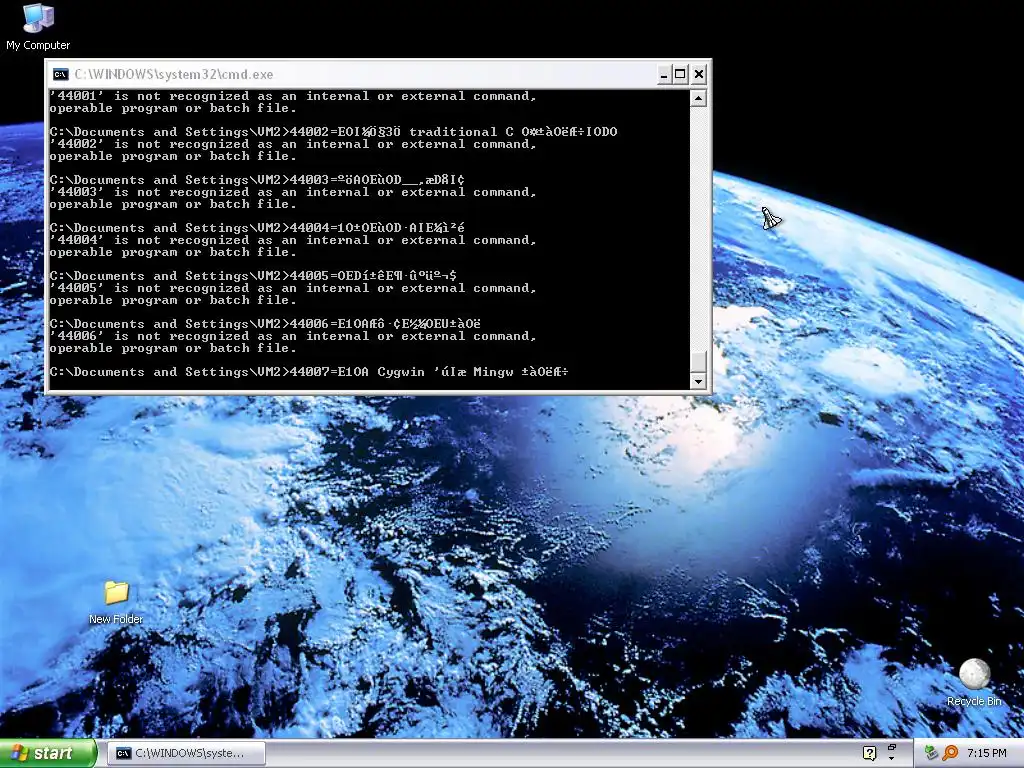This screenshot has width=1024, height=768.
Task: Click the Safely Remove Hardware tray icon
Action: pyautogui.click(x=931, y=753)
